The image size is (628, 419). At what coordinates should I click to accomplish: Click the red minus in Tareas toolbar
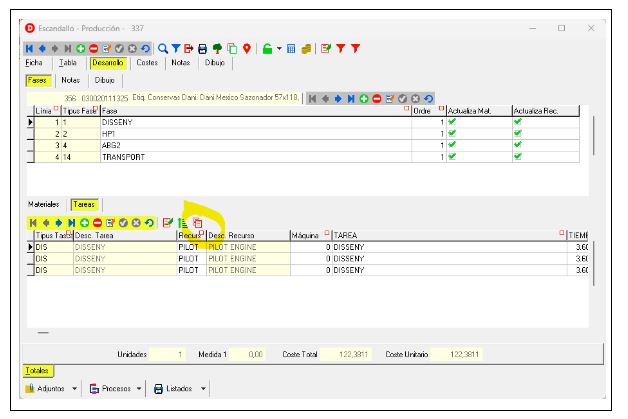tap(98, 221)
